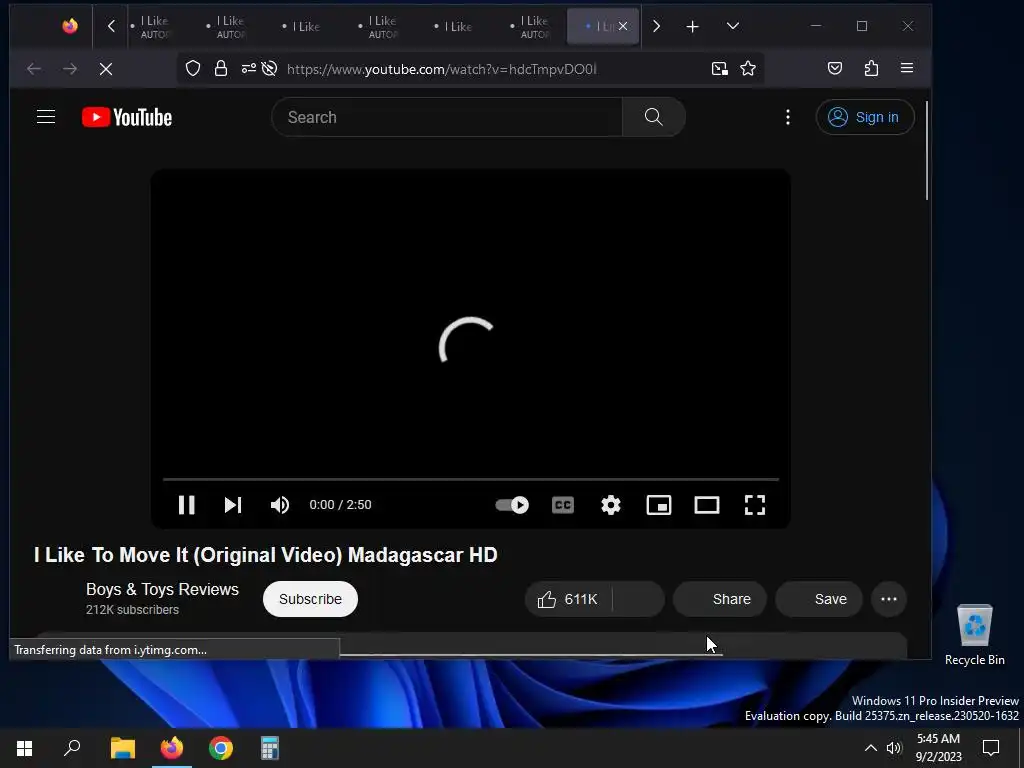Toggle closed captions
Image resolution: width=1024 pixels, height=768 pixels.
click(x=563, y=505)
